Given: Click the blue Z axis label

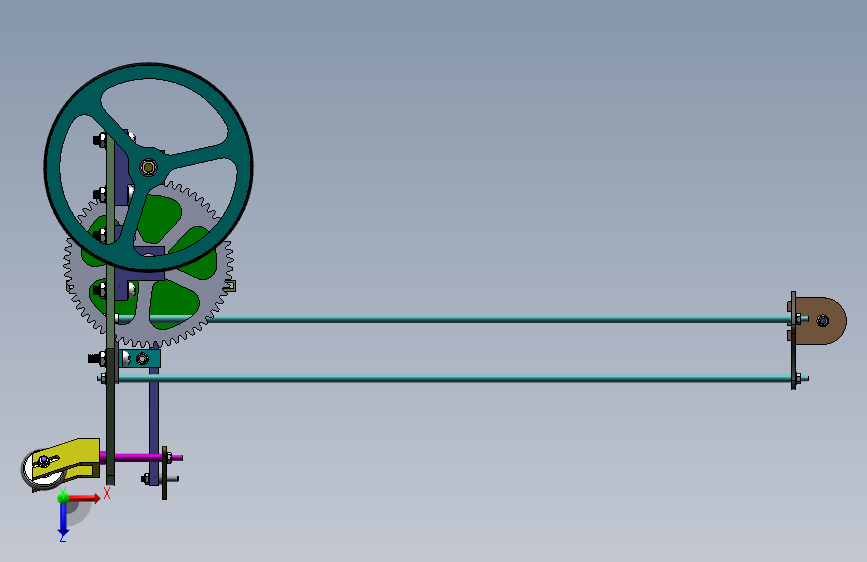Looking at the screenshot, I should [x=63, y=537].
